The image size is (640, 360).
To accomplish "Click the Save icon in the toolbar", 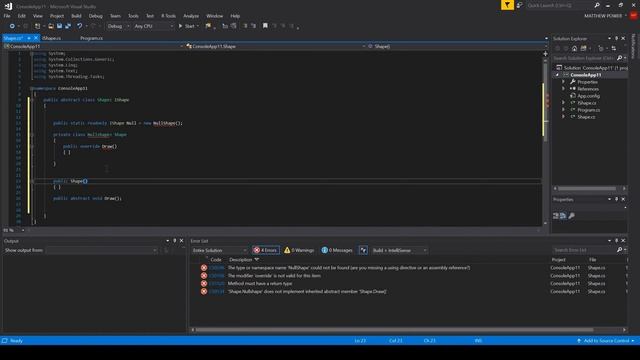I will [60, 26].
